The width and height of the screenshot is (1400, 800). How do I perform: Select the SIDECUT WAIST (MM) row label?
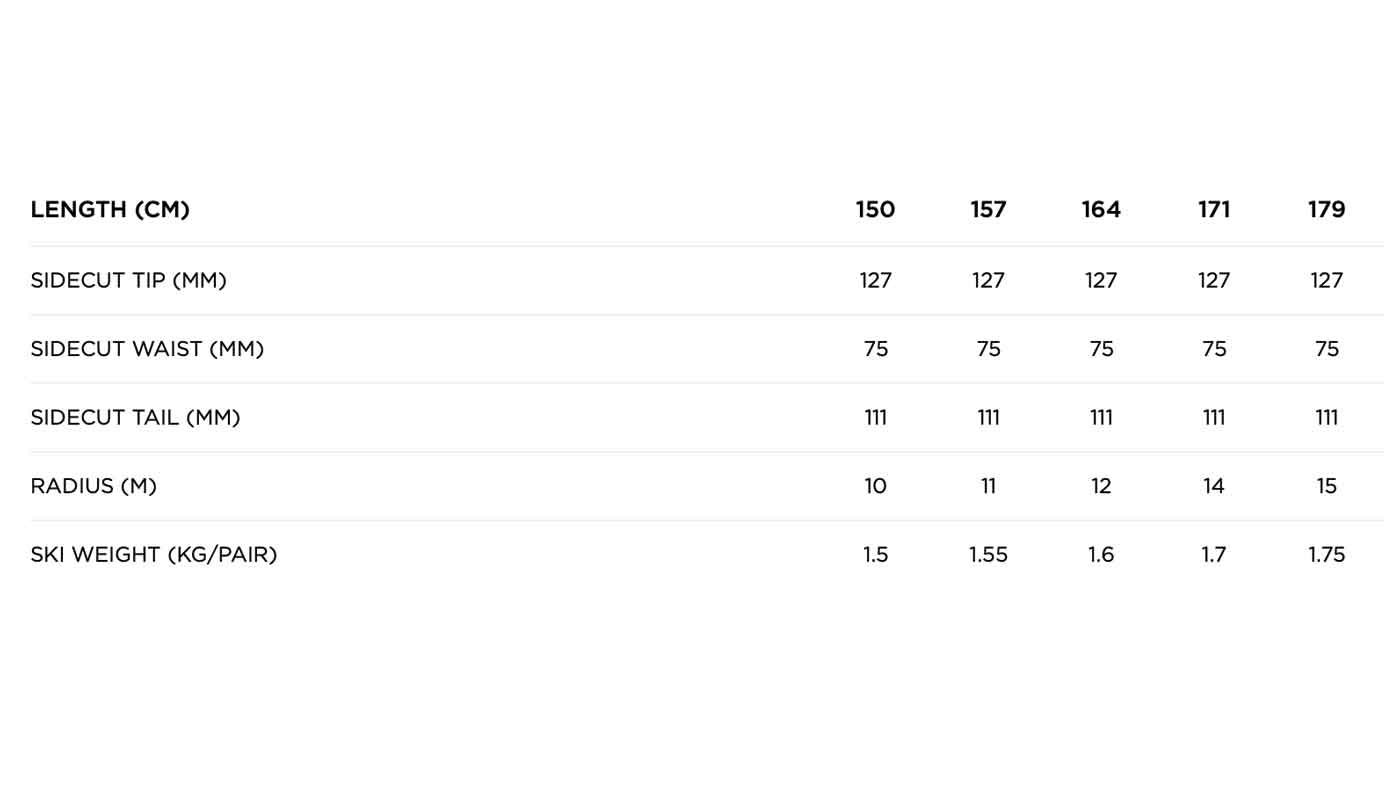pyautogui.click(x=147, y=349)
